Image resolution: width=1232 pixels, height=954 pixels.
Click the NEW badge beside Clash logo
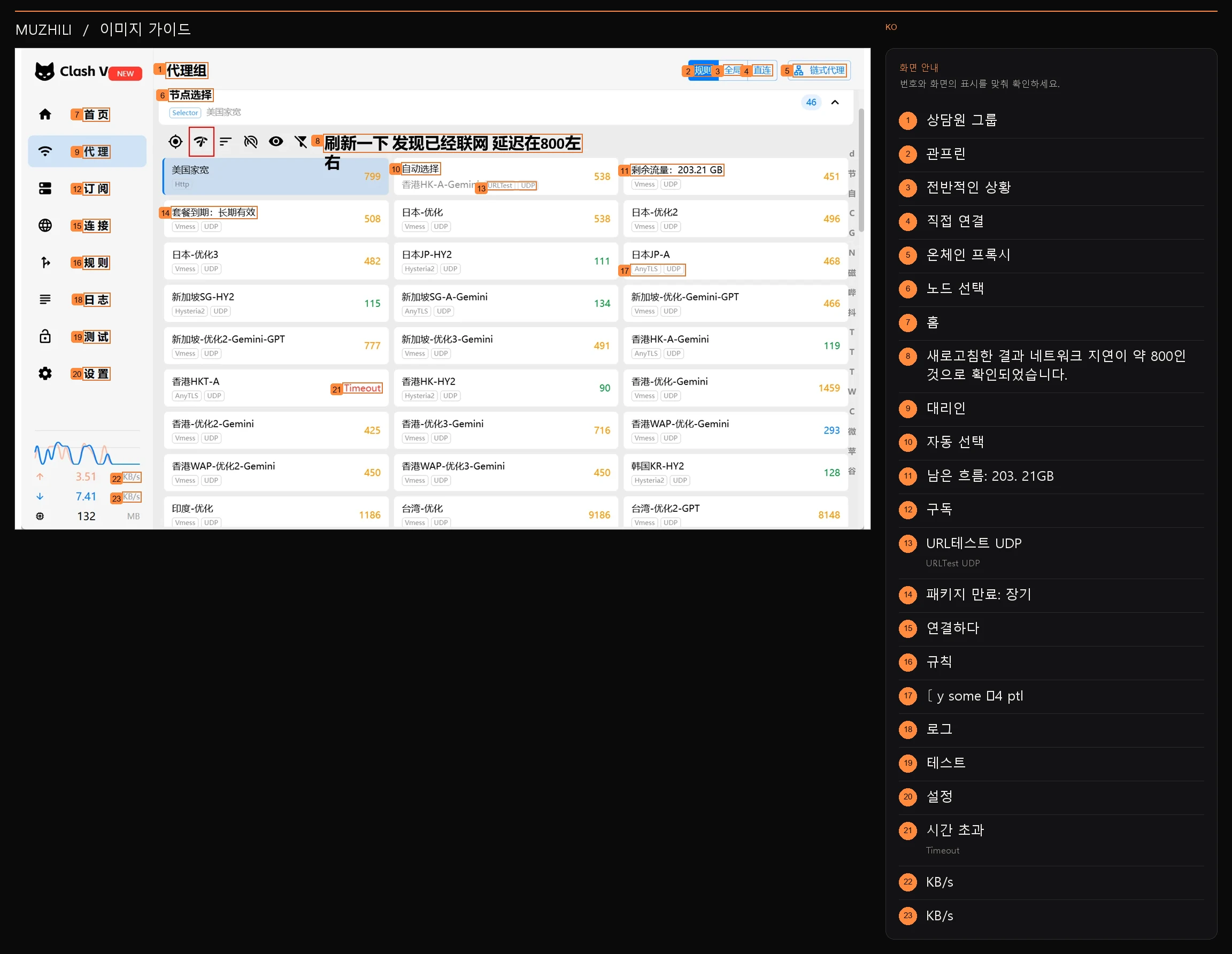pyautogui.click(x=125, y=73)
